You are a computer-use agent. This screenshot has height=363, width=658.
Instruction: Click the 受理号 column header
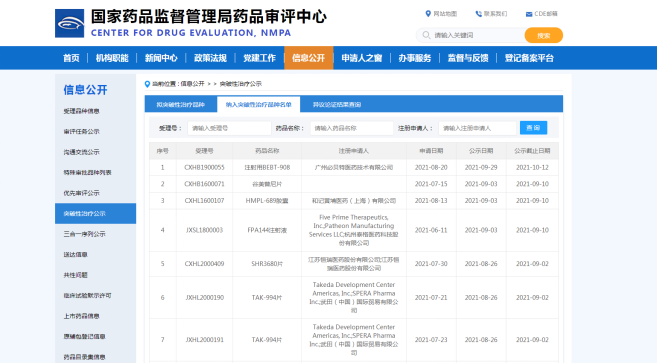(x=204, y=151)
